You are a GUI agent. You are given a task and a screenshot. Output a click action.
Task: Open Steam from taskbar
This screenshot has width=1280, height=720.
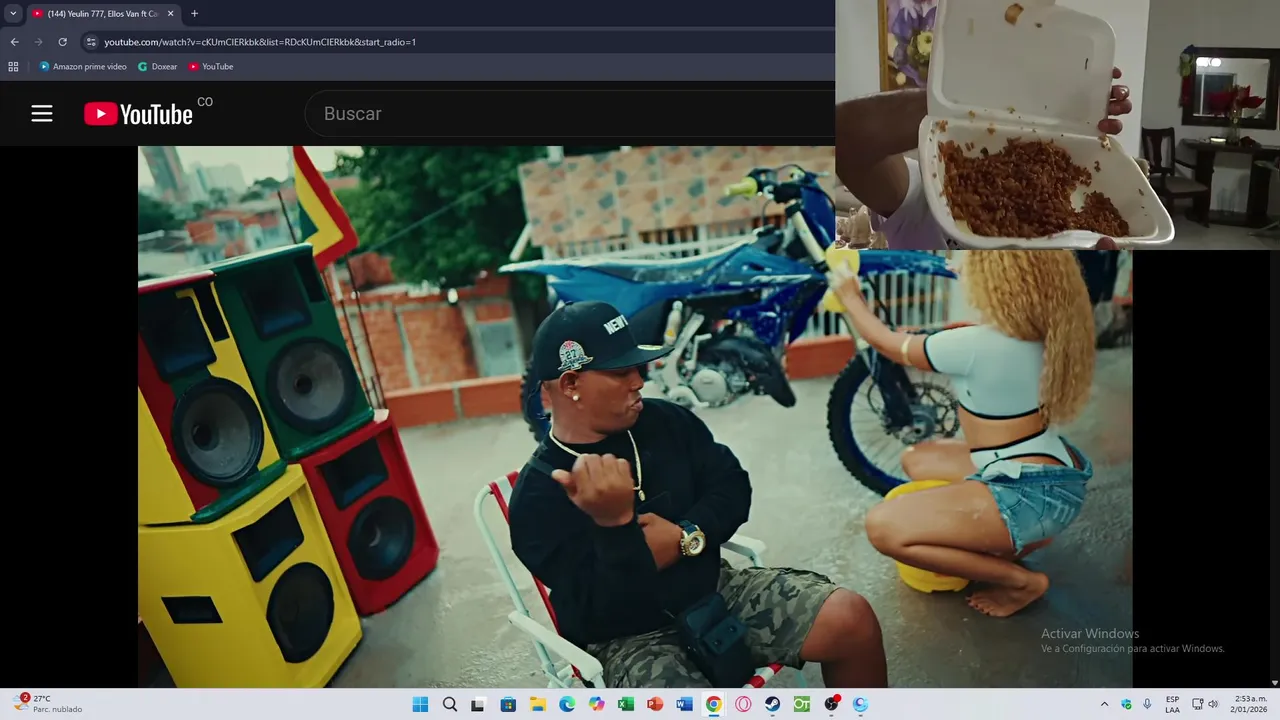click(772, 704)
